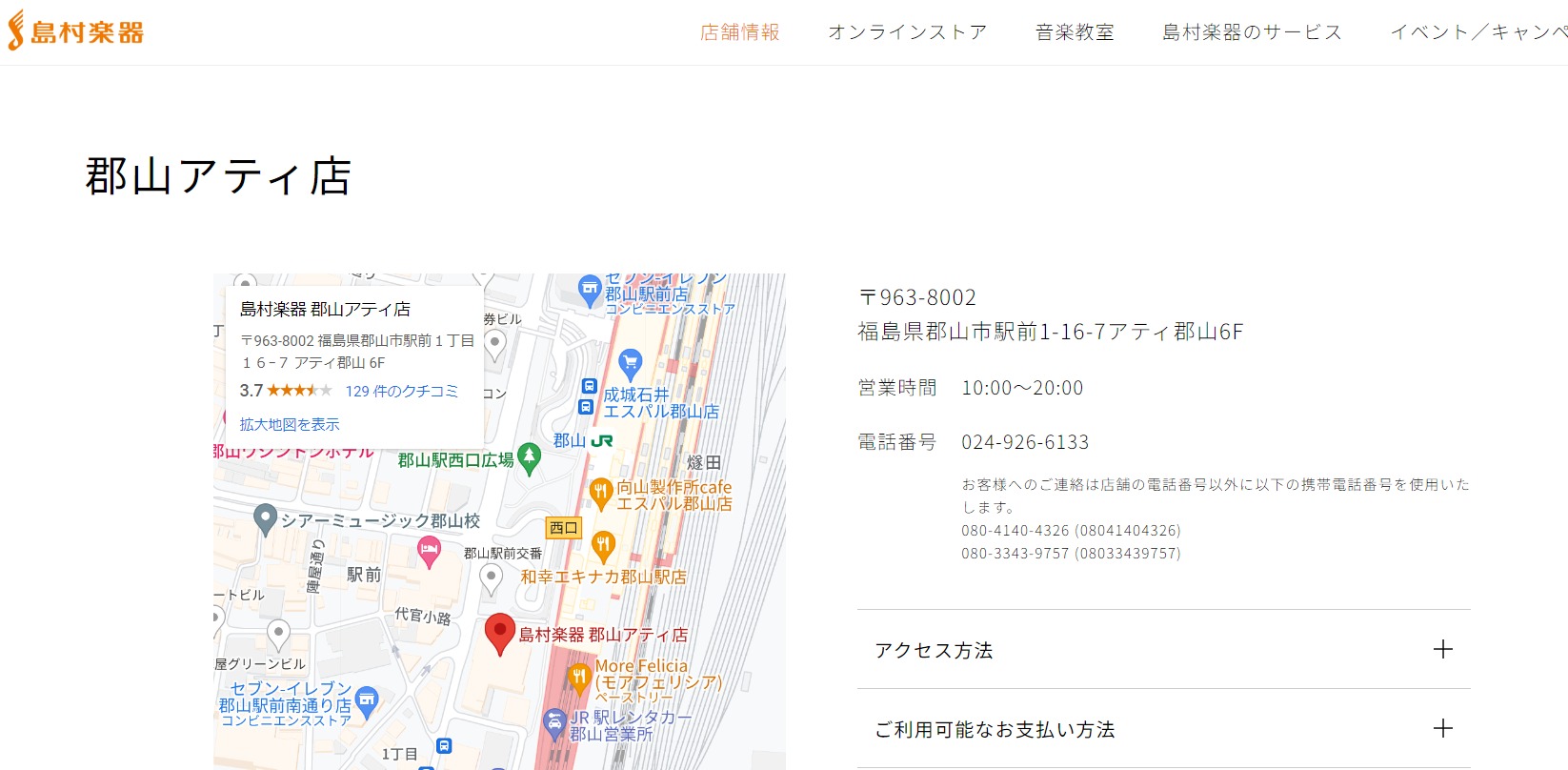
Task: Click the grey pin below 券ビル label
Action: coord(494,345)
